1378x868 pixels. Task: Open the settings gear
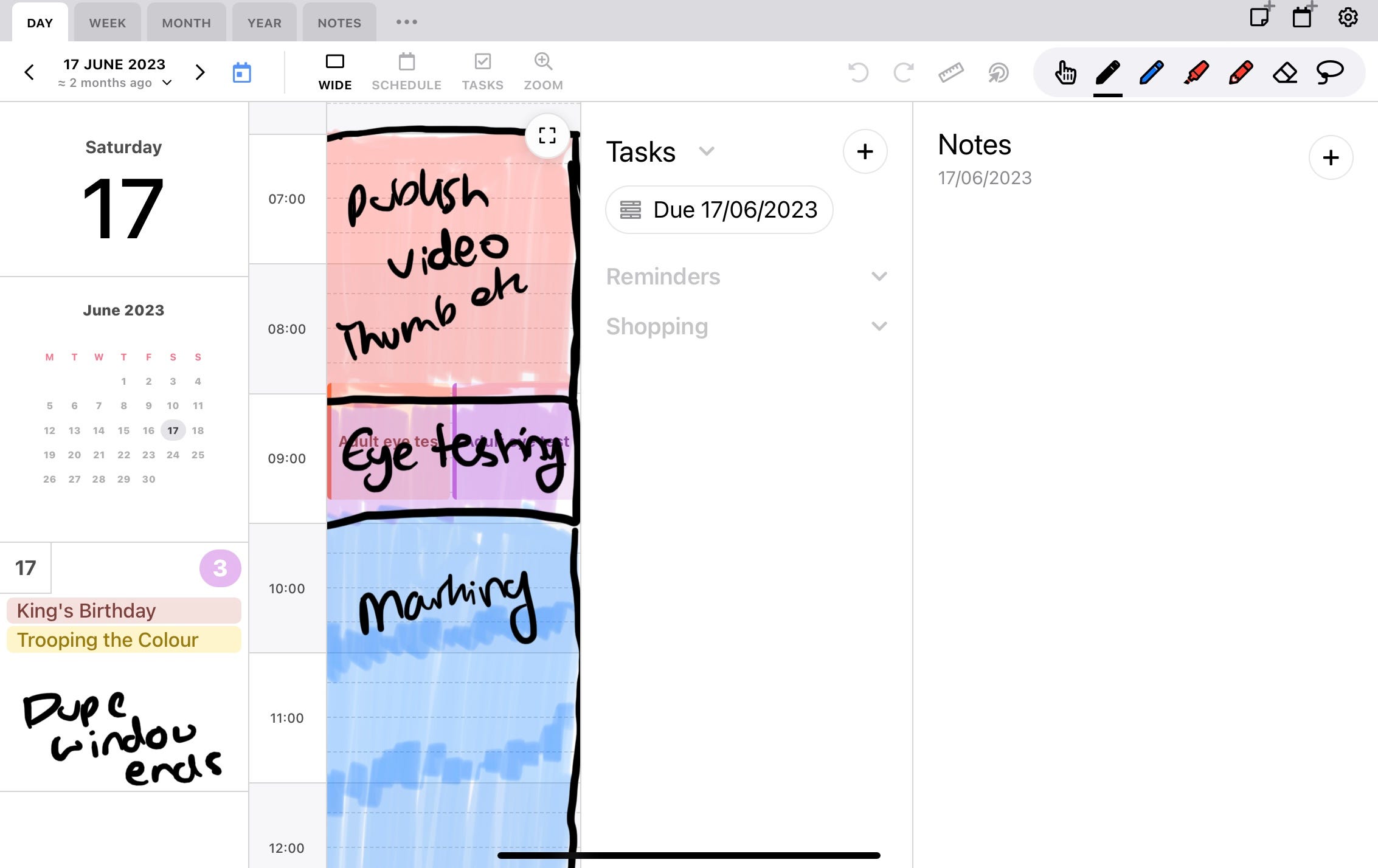click(x=1348, y=18)
